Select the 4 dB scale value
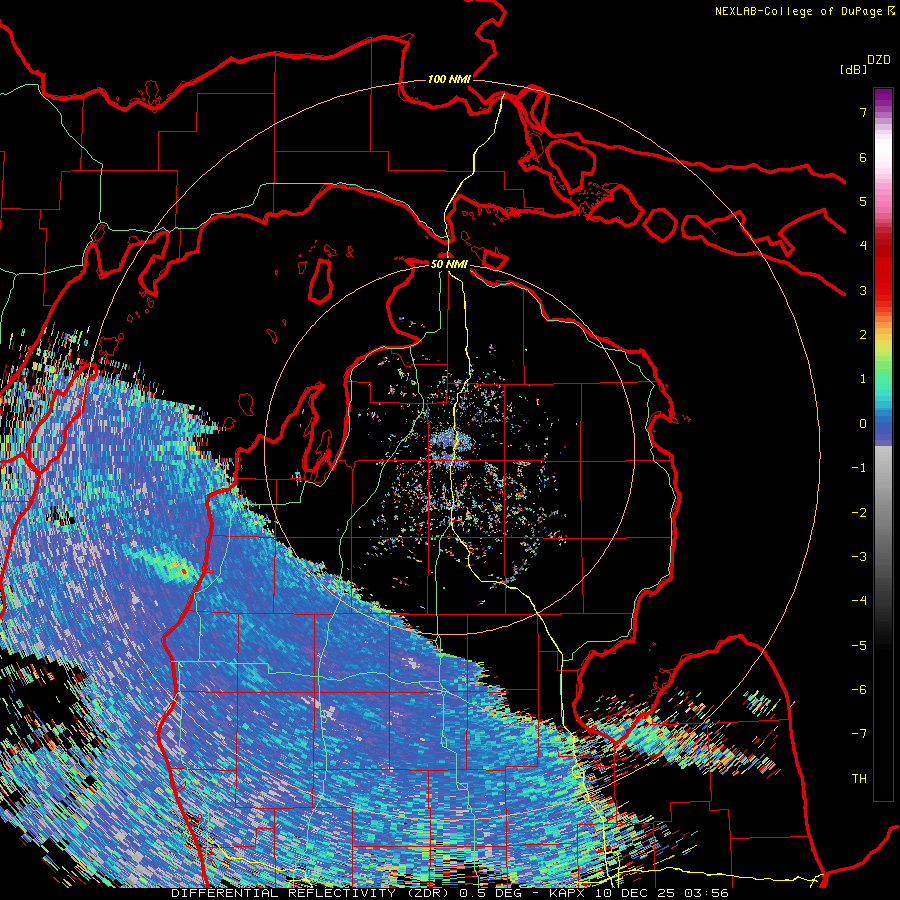Viewport: 900px width, 900px height. tap(863, 246)
